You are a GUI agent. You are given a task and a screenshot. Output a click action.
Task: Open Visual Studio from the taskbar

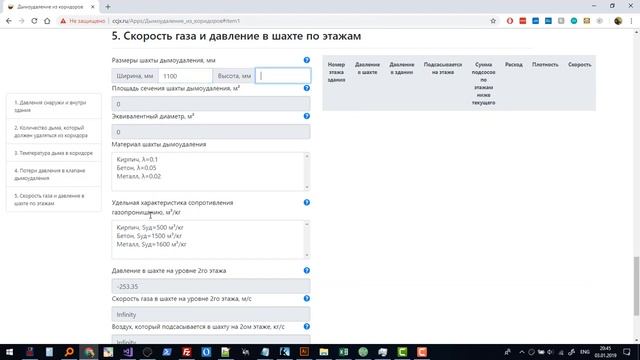click(x=128, y=352)
